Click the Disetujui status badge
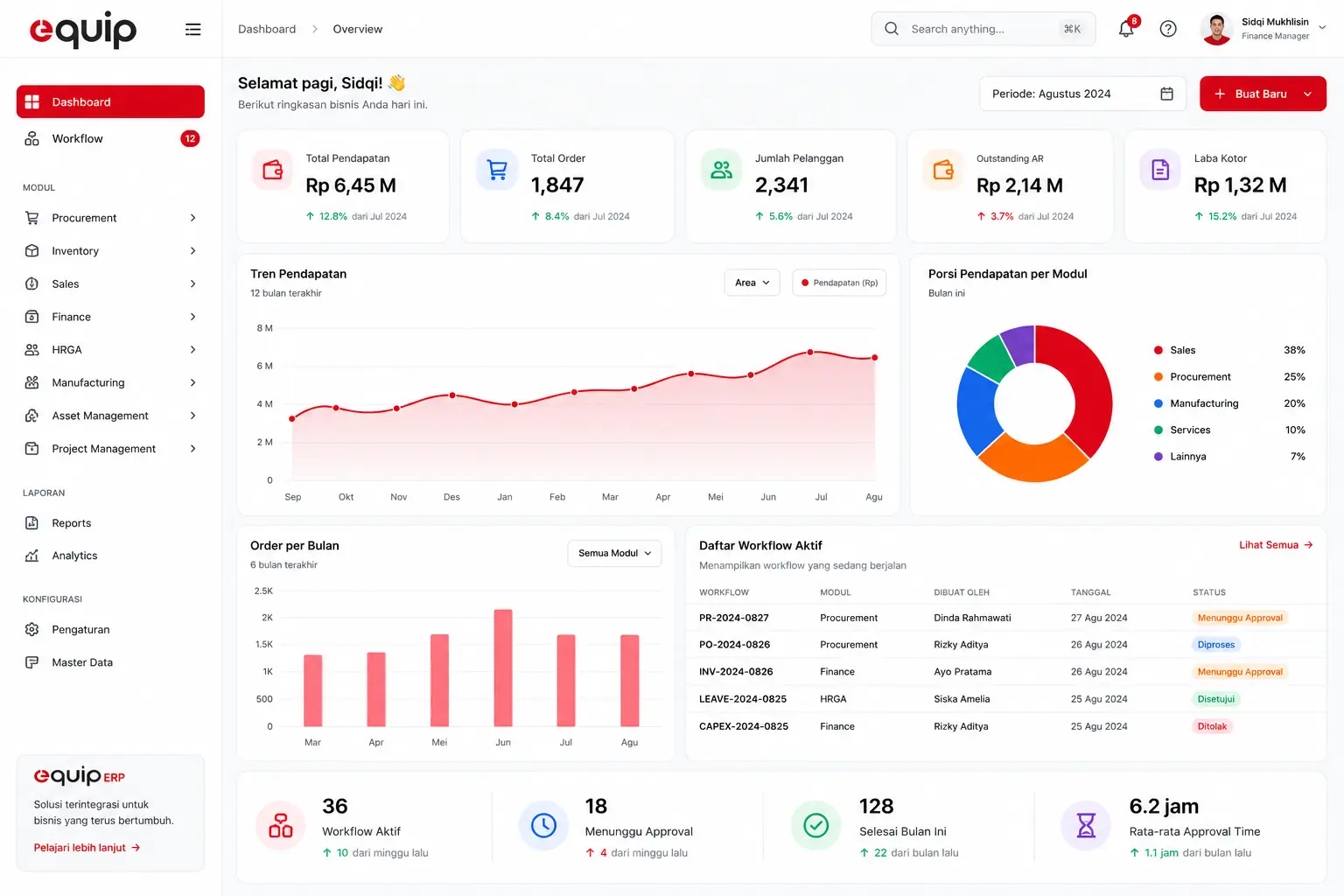Screen dimensions: 1344x896 pos(1216,699)
